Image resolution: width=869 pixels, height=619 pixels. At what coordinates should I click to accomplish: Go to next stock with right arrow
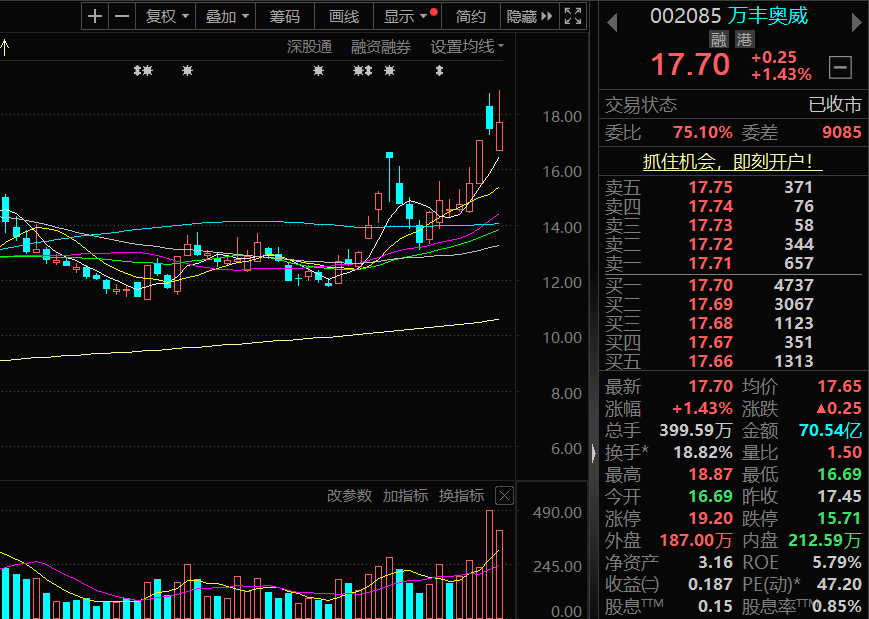point(857,23)
